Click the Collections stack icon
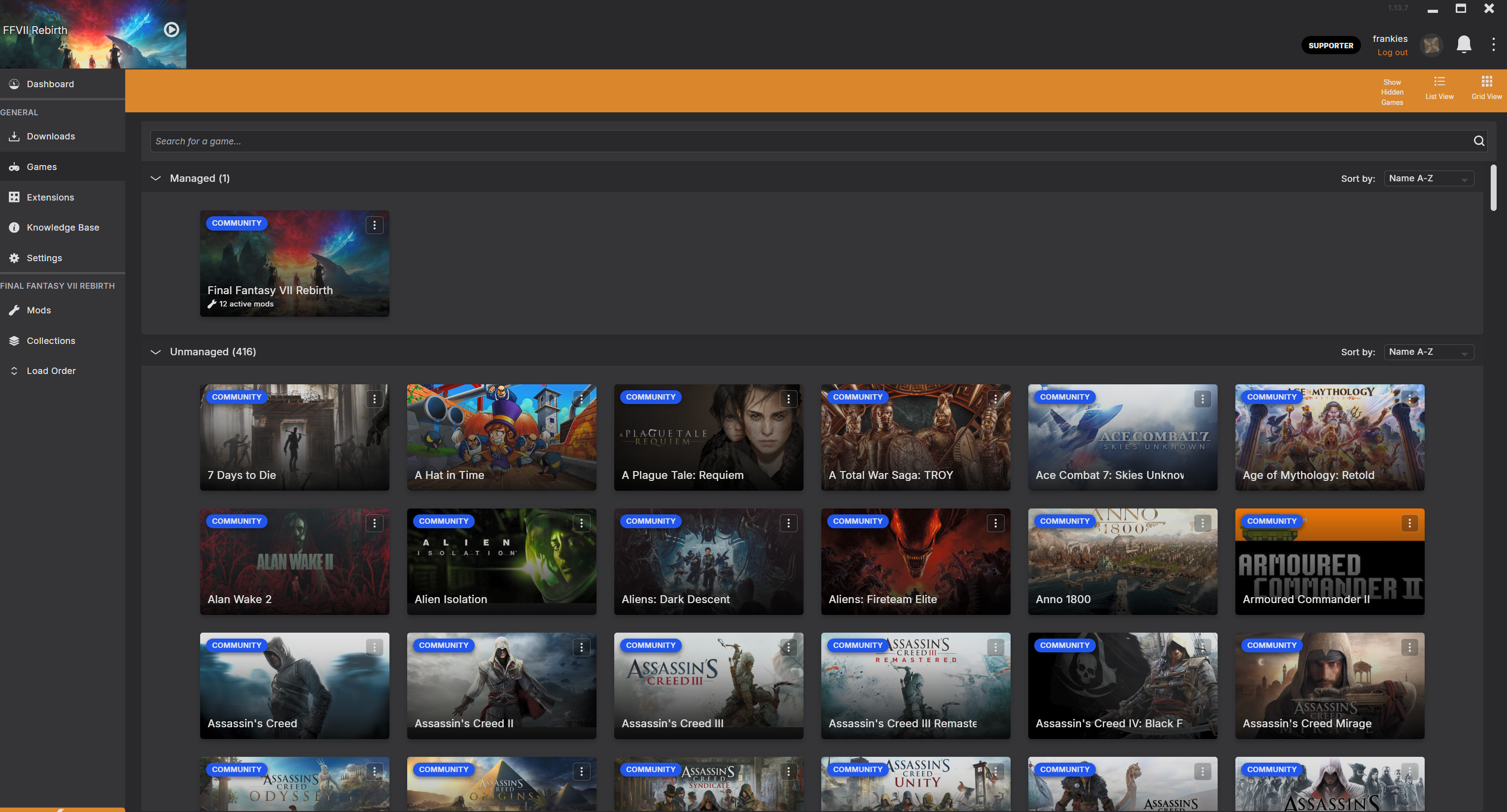The width and height of the screenshot is (1507, 812). (14, 341)
